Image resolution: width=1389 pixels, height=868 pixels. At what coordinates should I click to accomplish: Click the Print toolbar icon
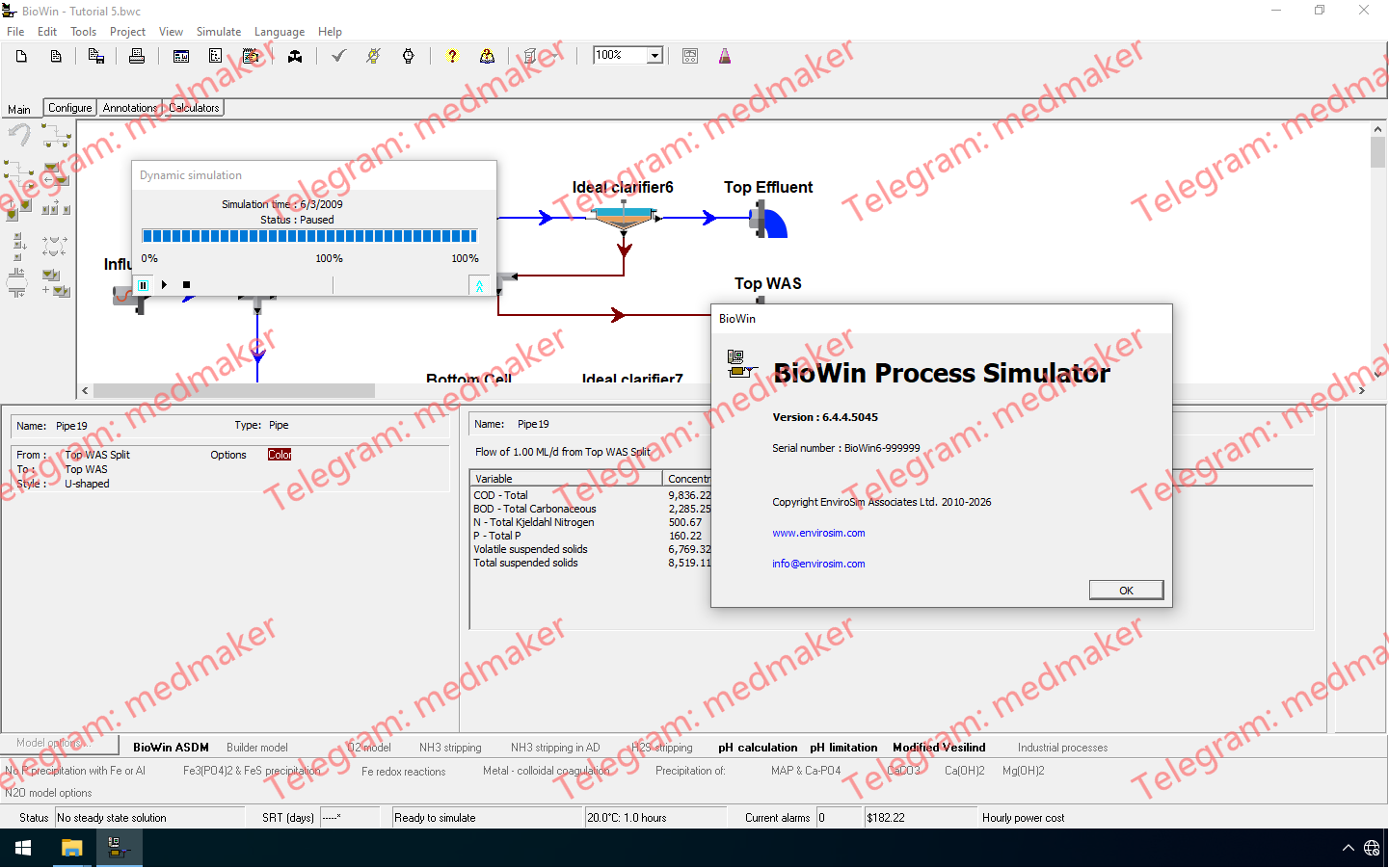[x=137, y=56]
